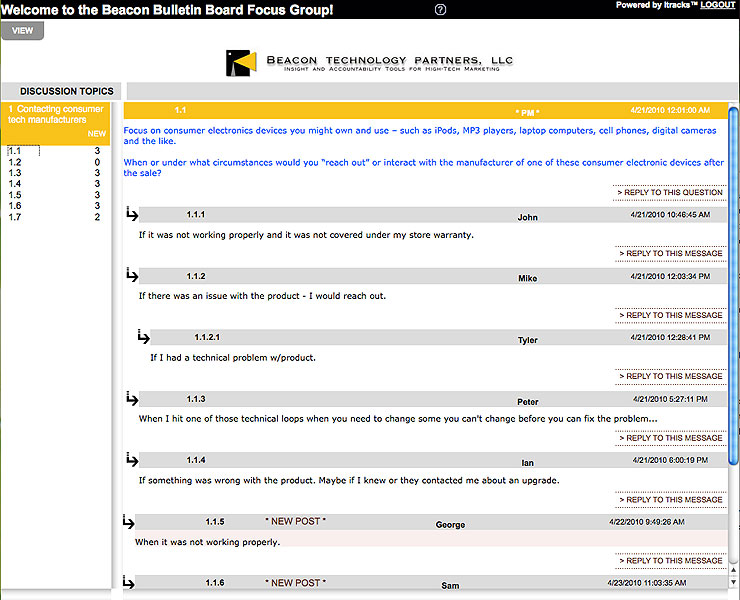Click reply count 0 for subtopic 1.2
740x600 pixels.
[x=97, y=162]
